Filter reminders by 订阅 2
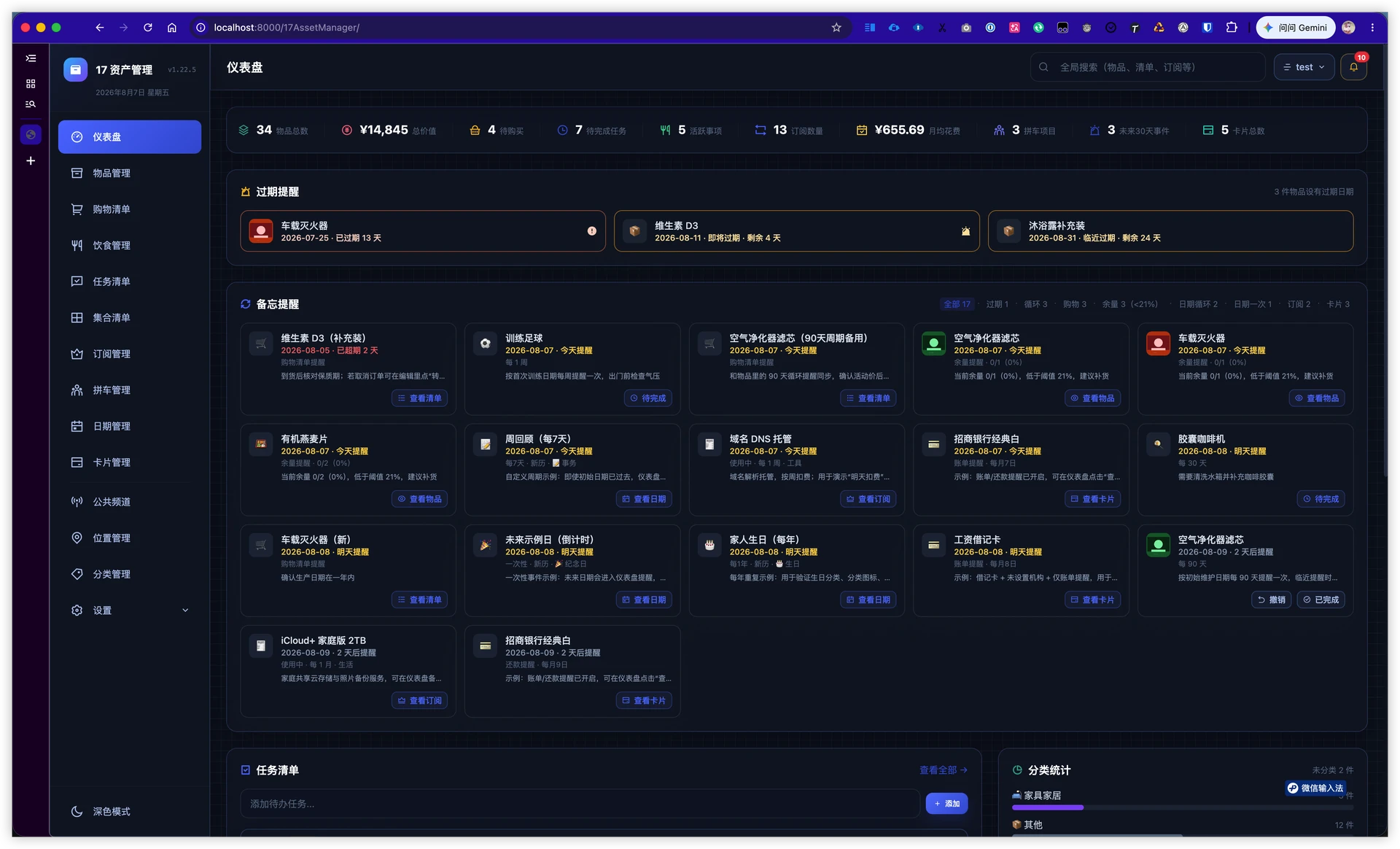The image size is (1400, 849). (1299, 304)
